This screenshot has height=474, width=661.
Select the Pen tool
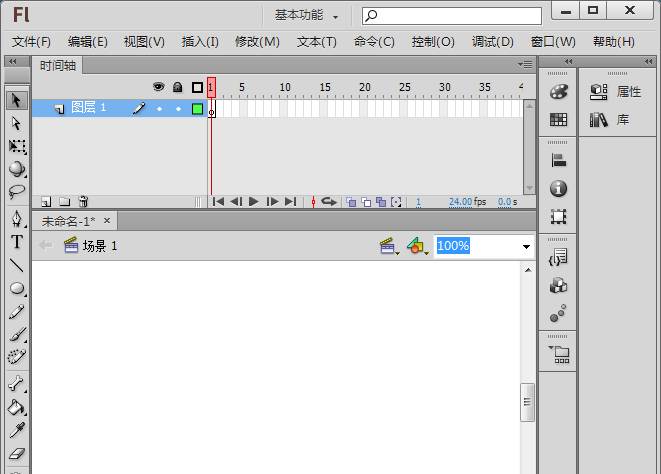[x=17, y=218]
